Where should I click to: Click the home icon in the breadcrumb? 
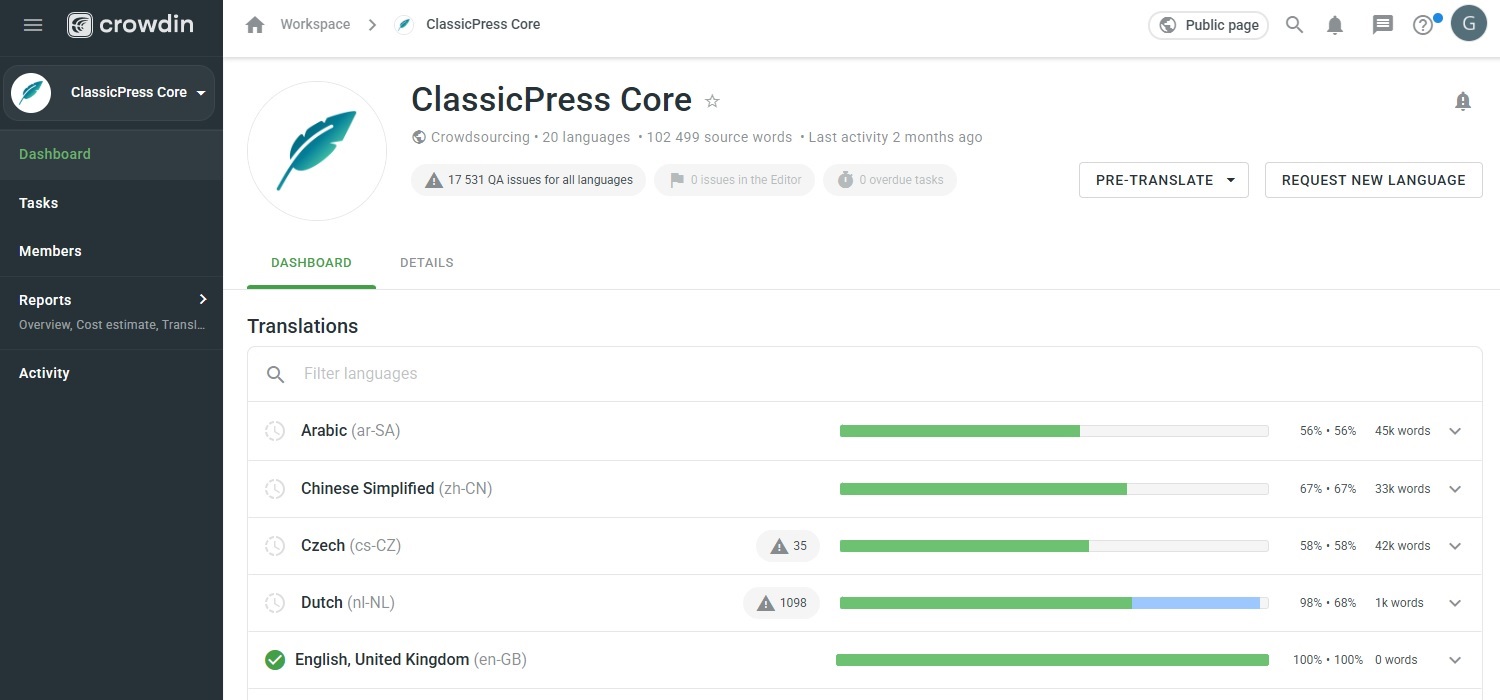255,25
